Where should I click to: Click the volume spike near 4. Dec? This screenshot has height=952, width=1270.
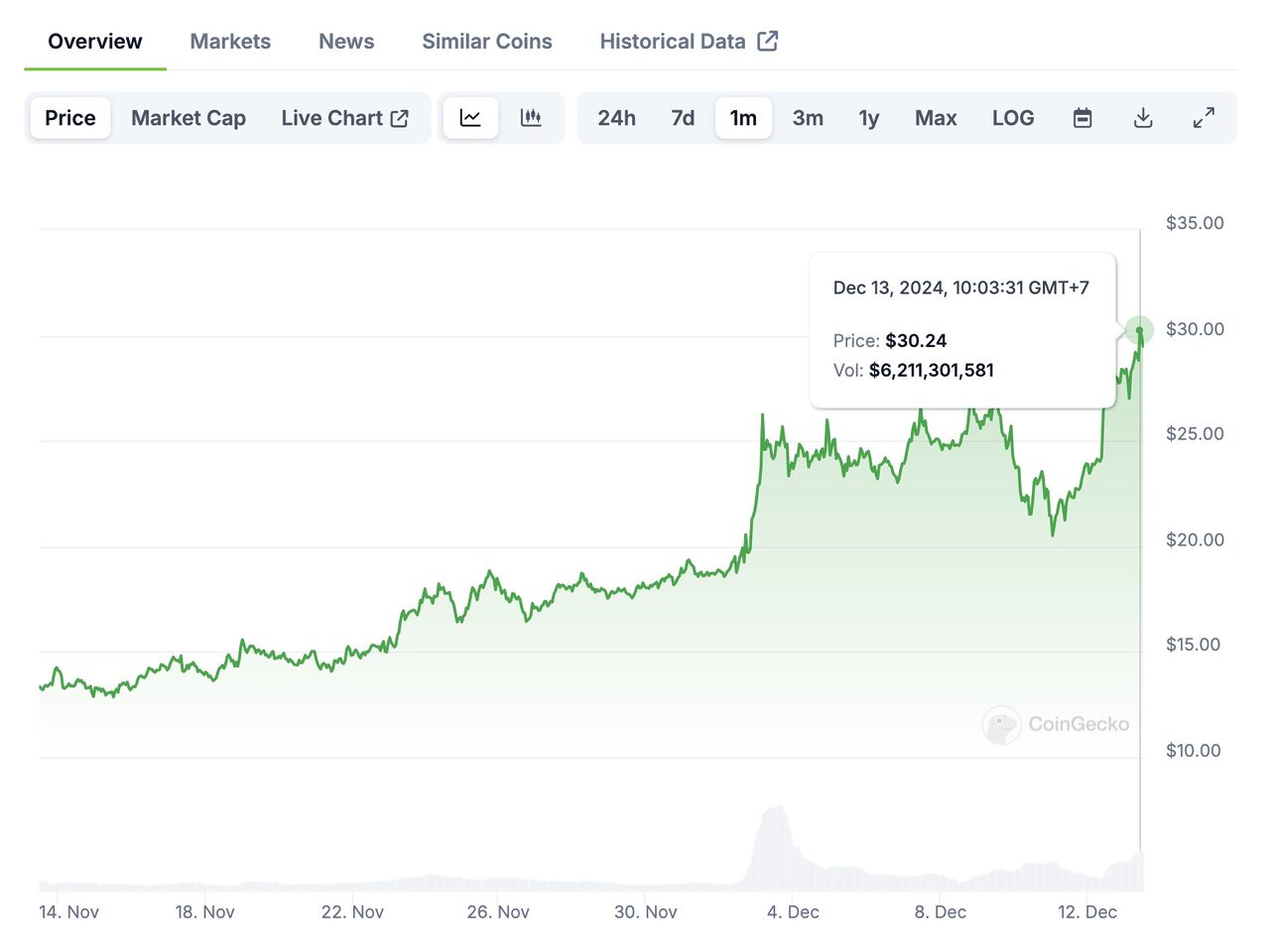[774, 848]
